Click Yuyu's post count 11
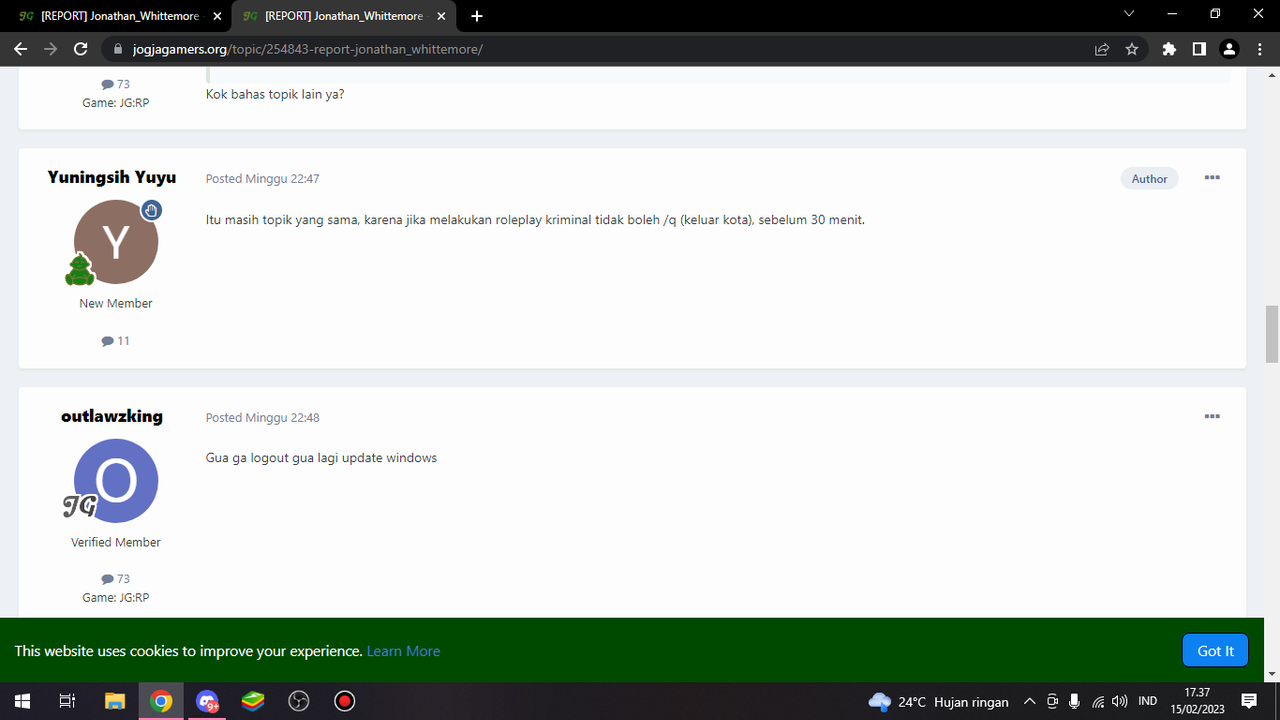Viewport: 1280px width, 720px height. click(116, 341)
